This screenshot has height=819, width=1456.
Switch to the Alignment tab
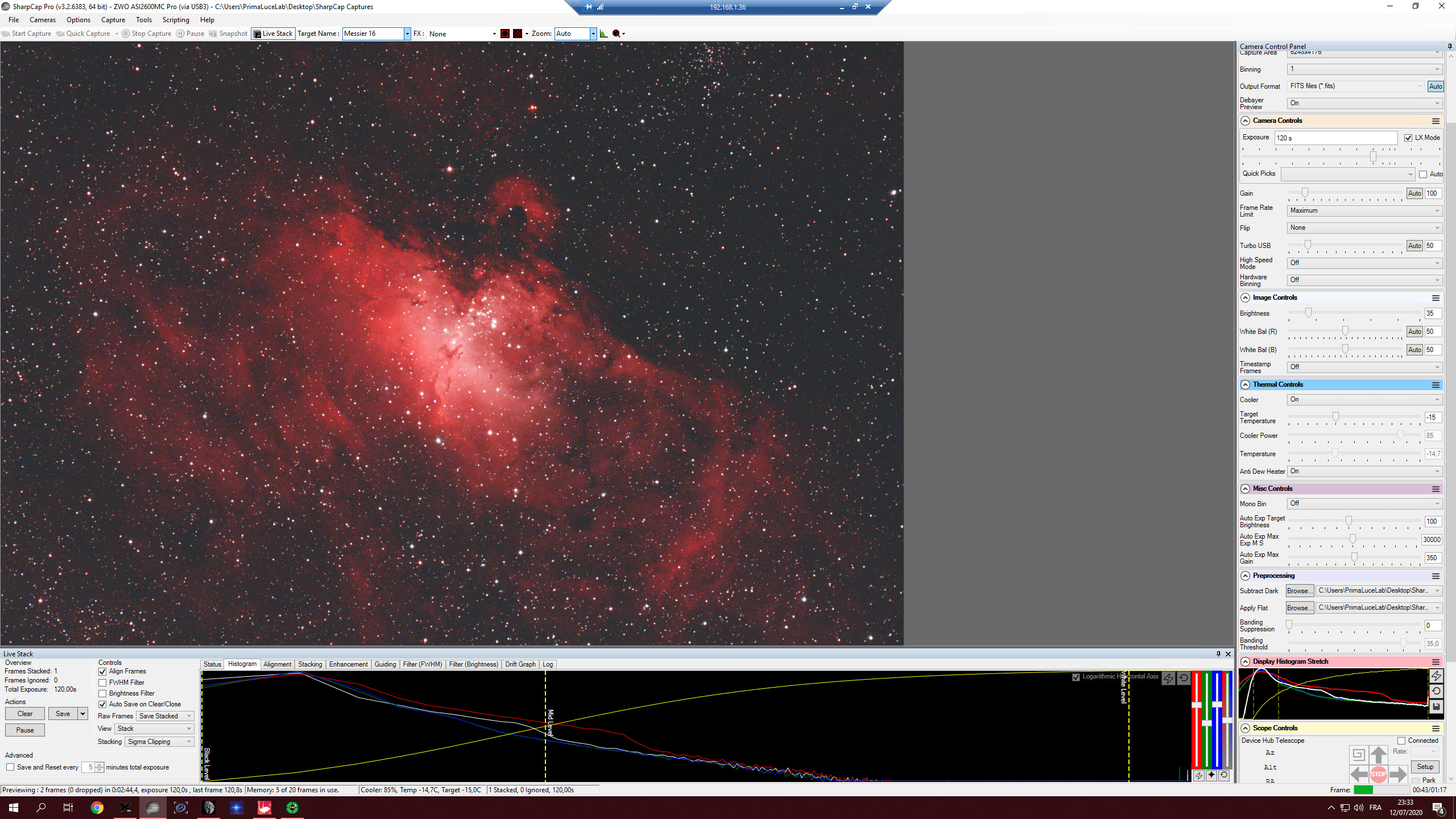[277, 664]
